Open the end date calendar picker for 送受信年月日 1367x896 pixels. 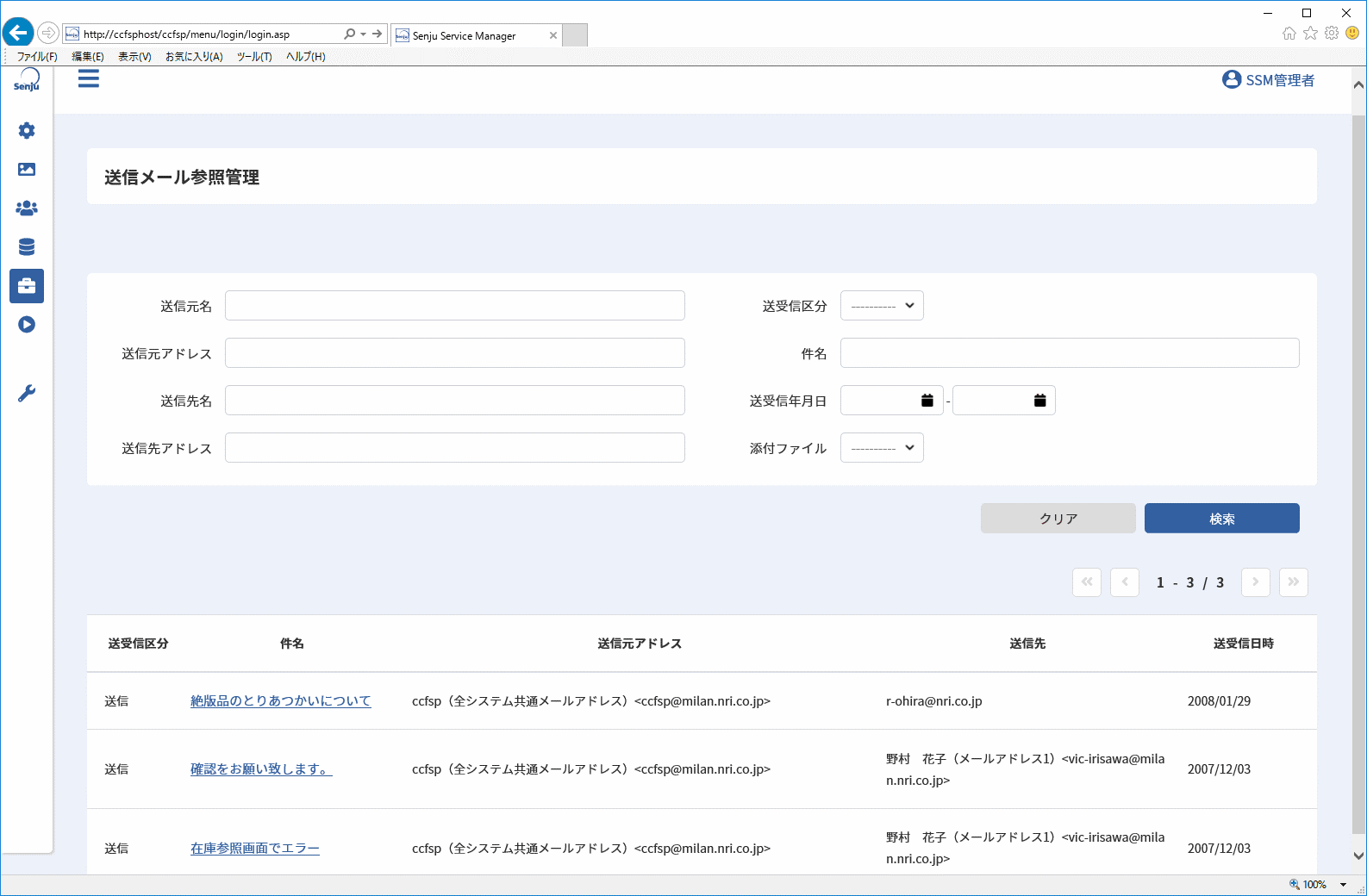coord(1040,401)
